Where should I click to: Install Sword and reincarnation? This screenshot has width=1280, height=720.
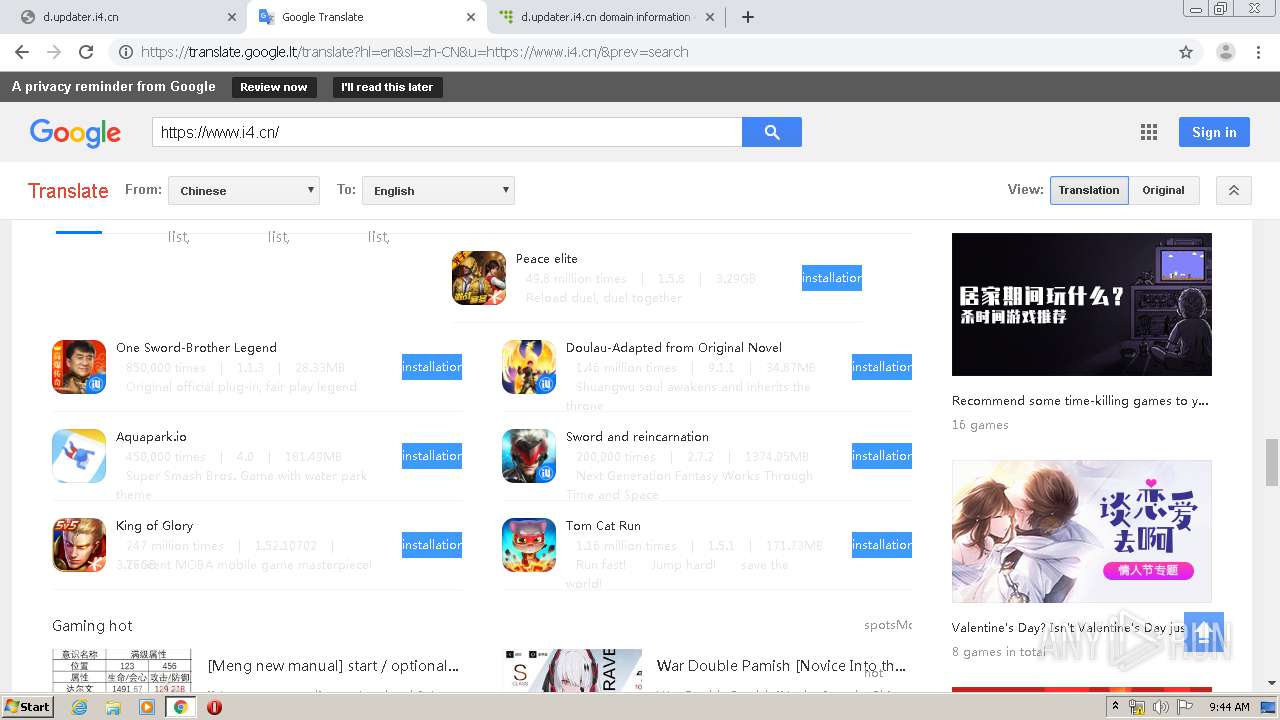pos(882,456)
